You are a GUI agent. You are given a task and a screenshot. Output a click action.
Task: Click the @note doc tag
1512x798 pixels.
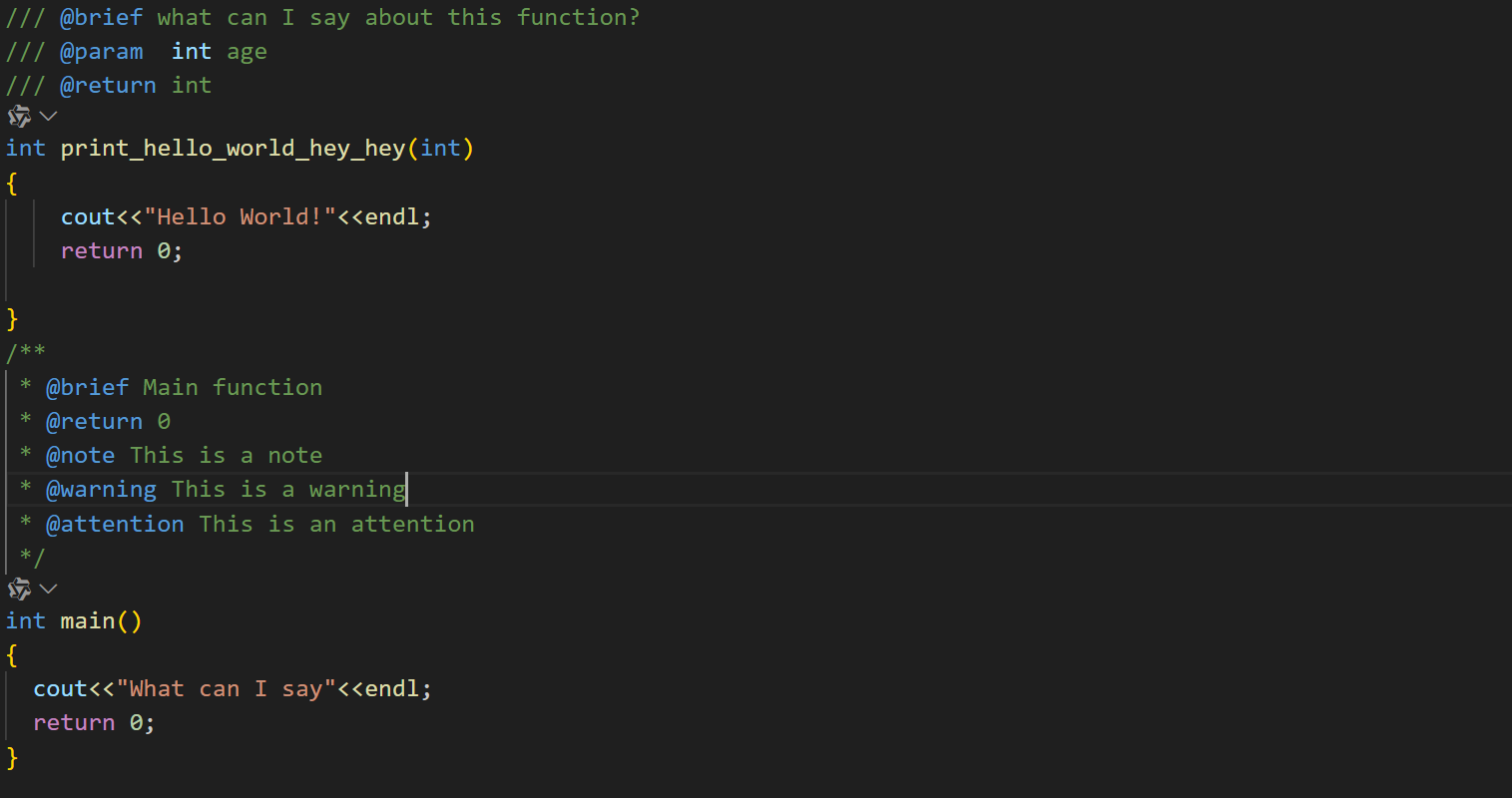(80, 456)
